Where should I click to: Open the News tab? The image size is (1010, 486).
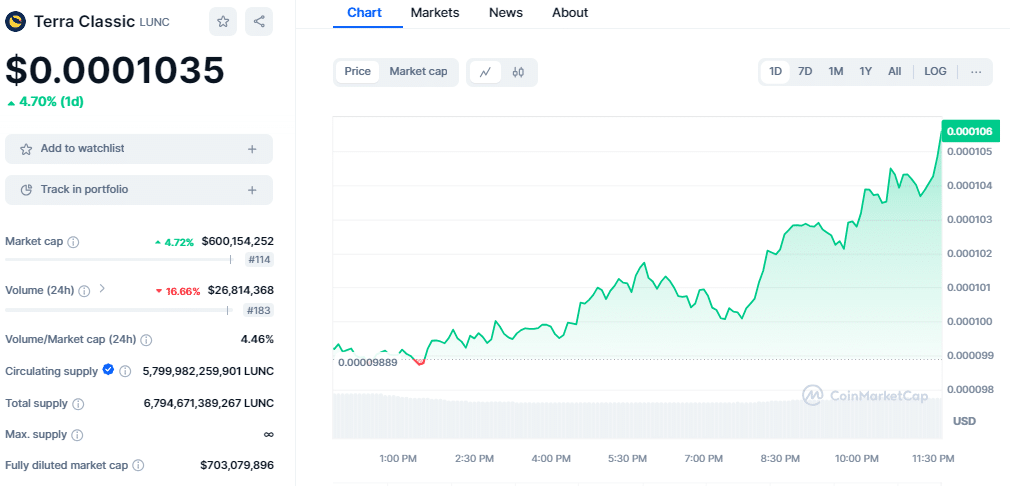506,13
